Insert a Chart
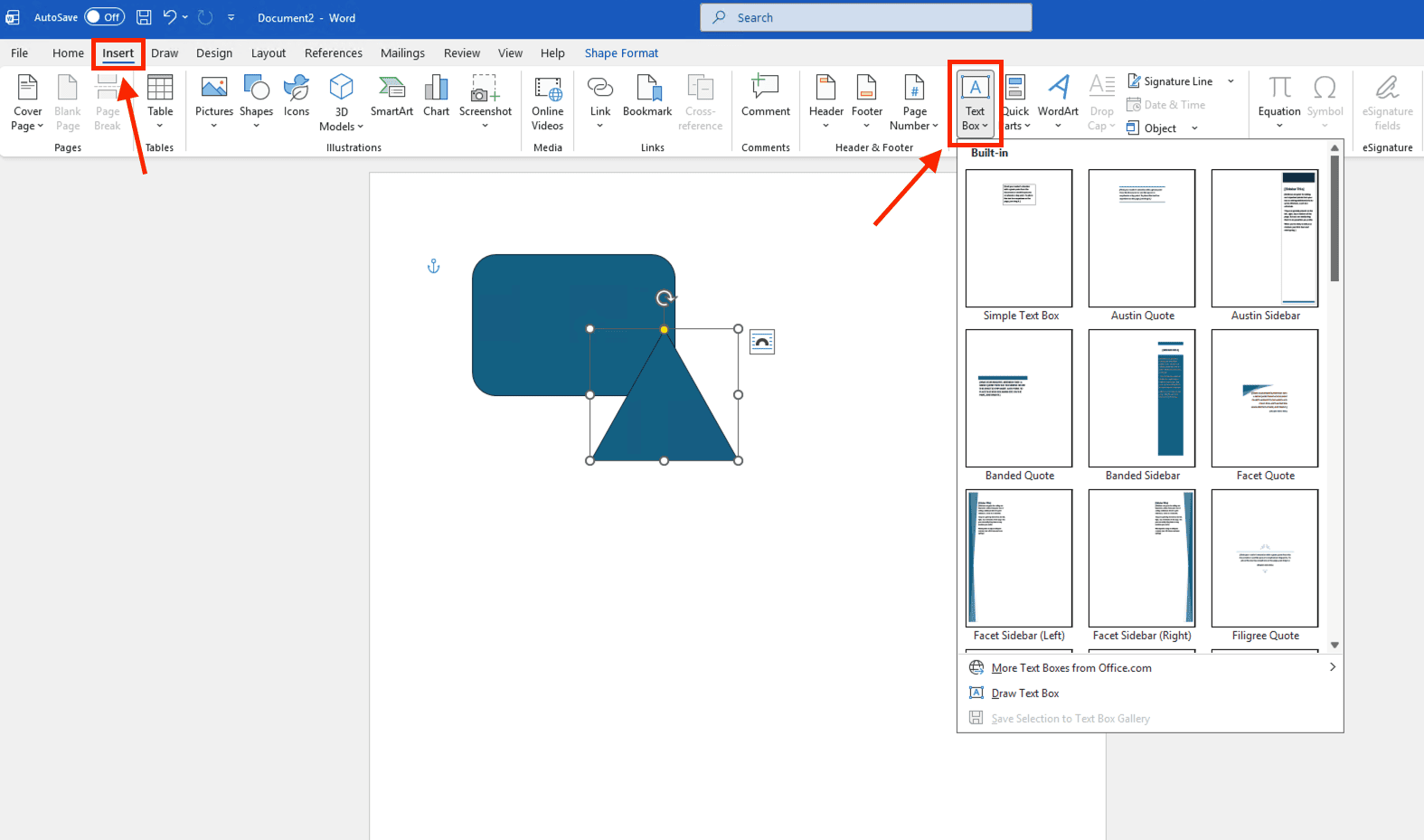Viewport: 1424px width, 840px height. point(436,96)
